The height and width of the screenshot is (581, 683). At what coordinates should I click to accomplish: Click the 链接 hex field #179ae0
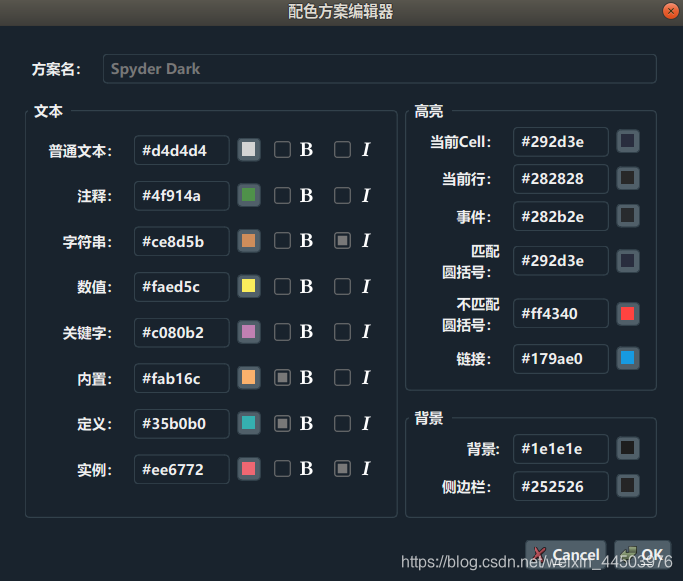561,358
